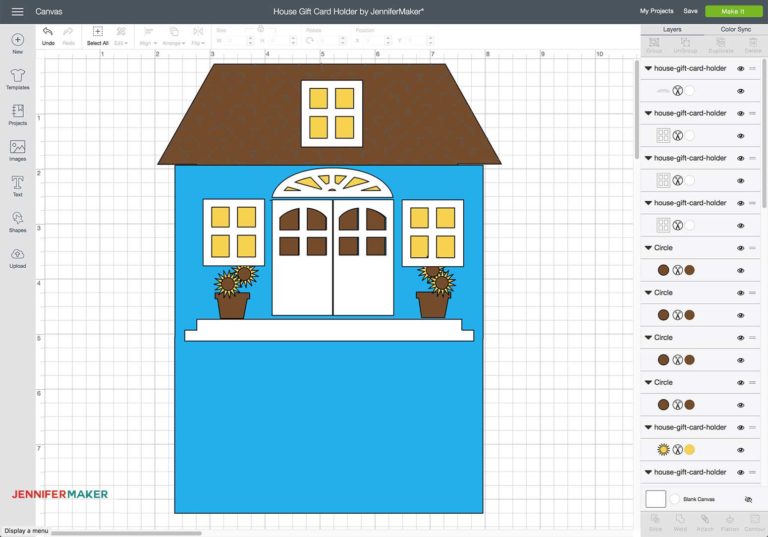Click the Redo arrow
Image resolution: width=768 pixels, height=537 pixels.
[68, 32]
